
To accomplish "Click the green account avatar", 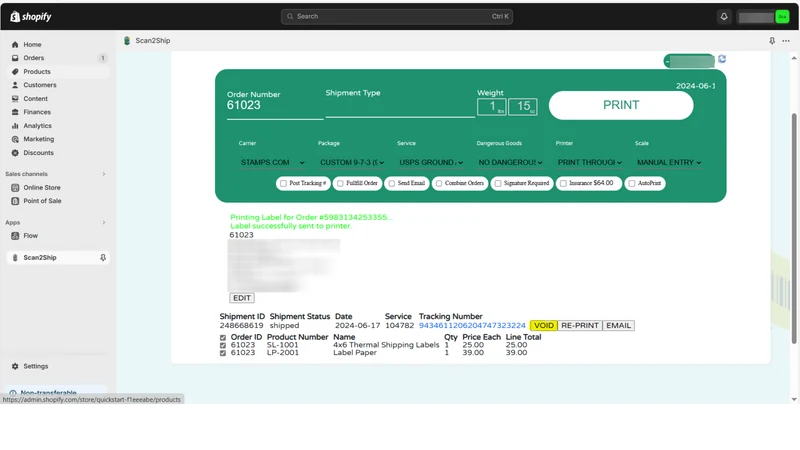I will (782, 17).
